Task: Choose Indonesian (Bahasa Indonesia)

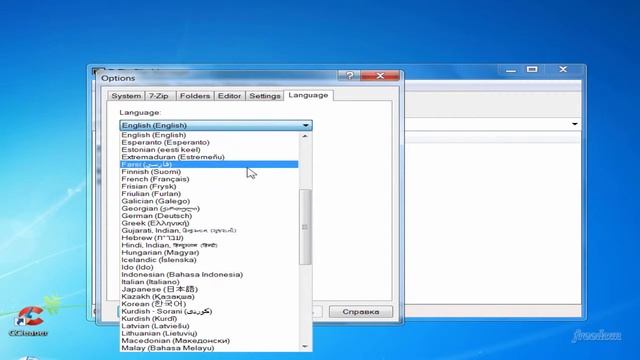Action: pyautogui.click(x=209, y=275)
